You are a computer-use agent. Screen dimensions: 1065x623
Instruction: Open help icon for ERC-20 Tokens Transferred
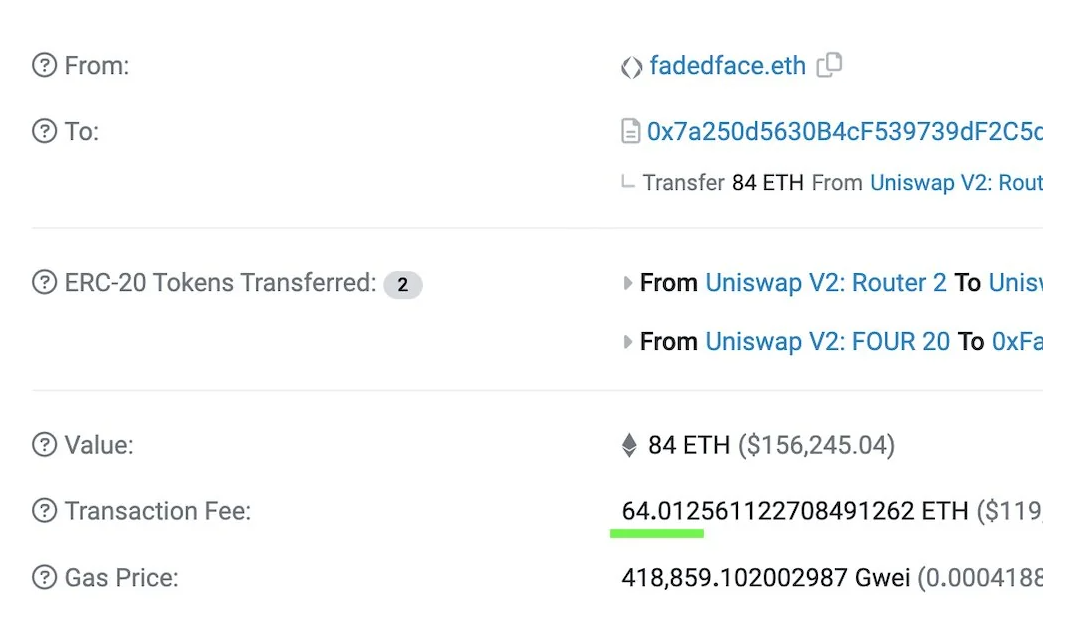45,283
